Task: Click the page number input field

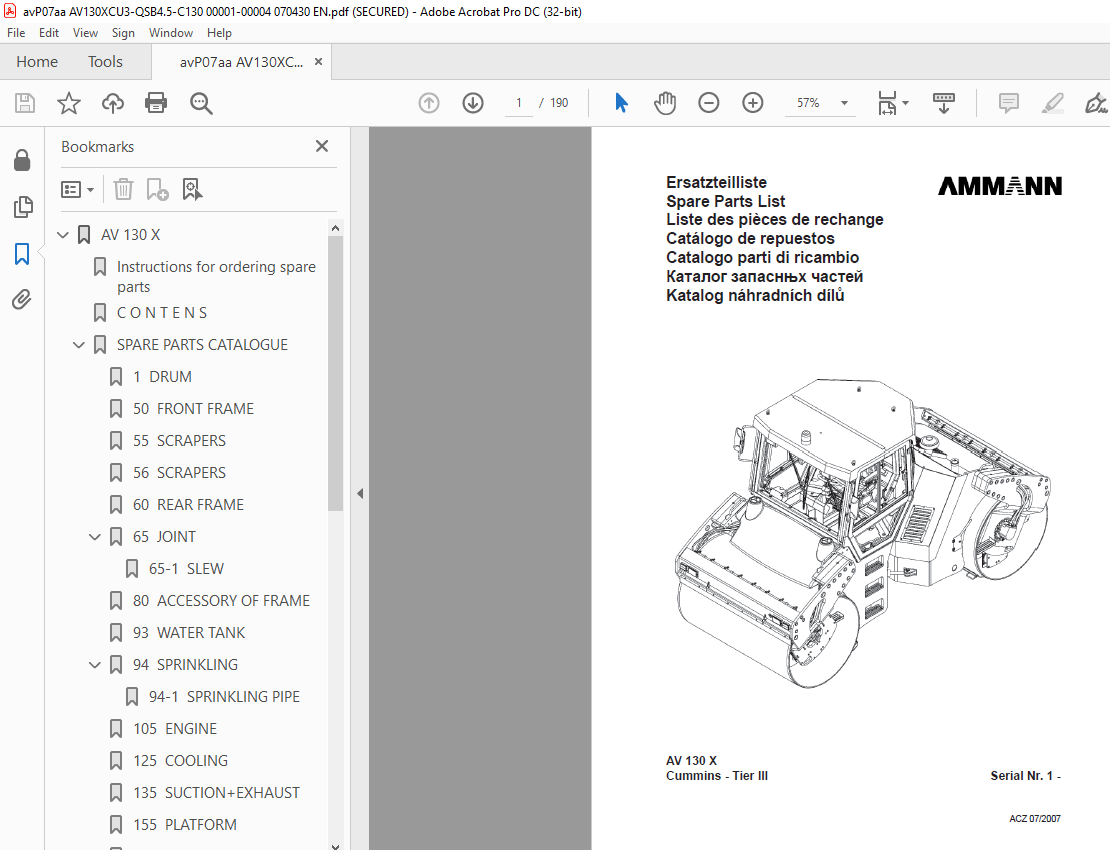Action: point(519,103)
